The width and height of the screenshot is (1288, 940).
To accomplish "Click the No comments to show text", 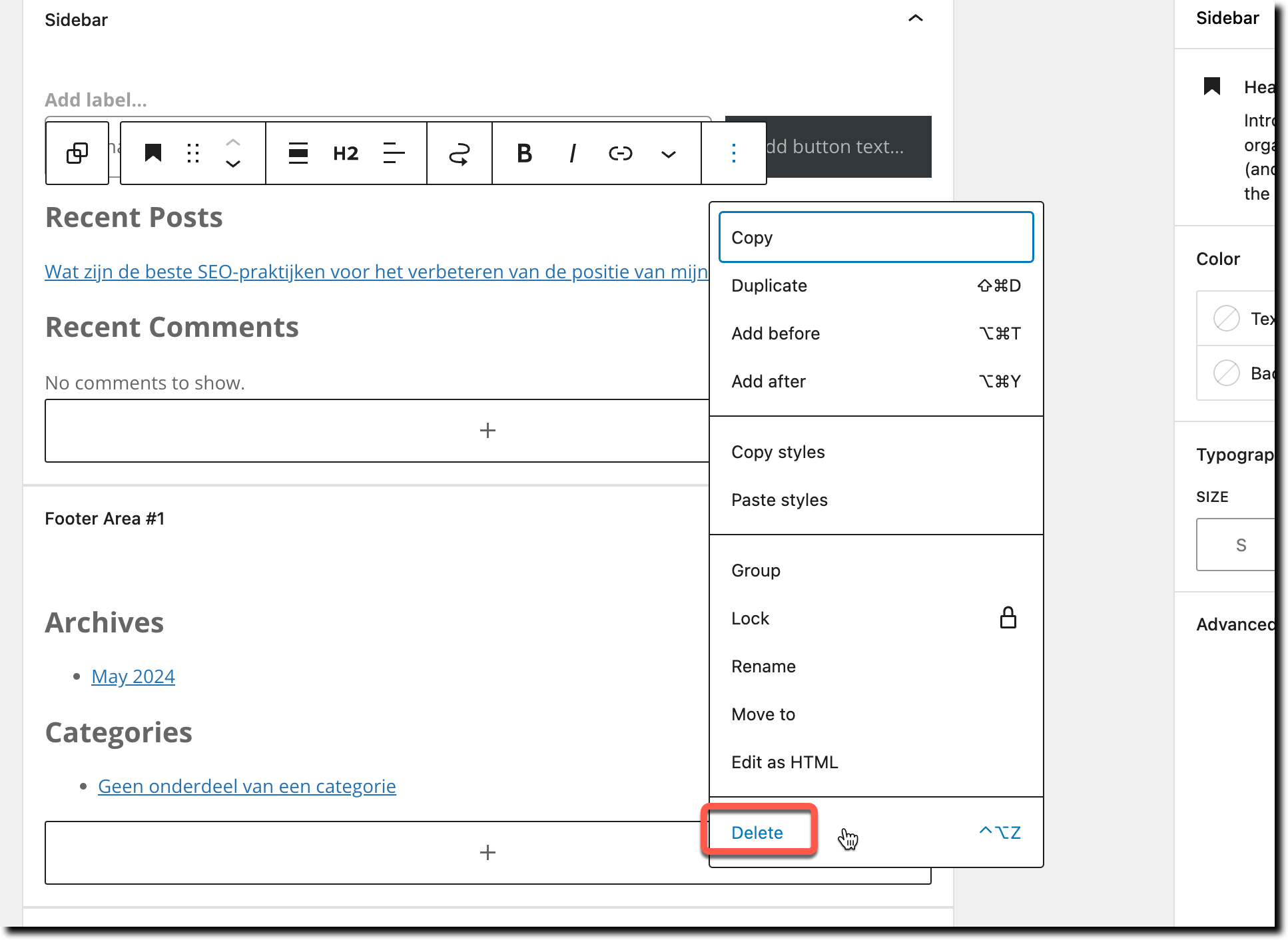I will coord(145,383).
